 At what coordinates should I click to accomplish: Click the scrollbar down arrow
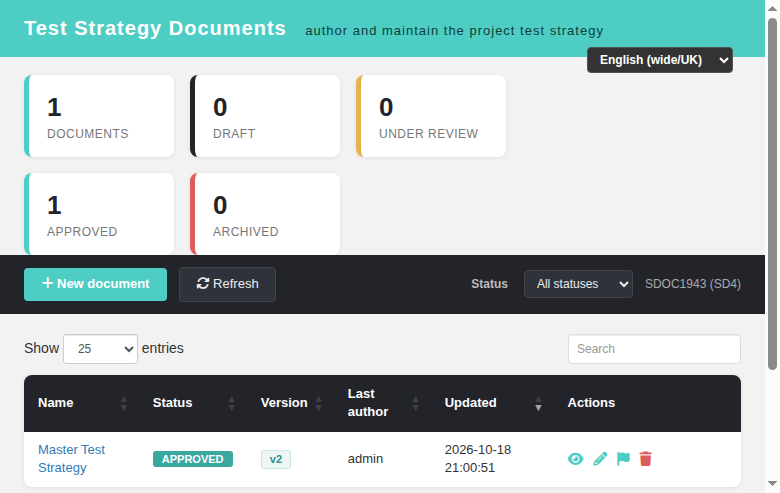pos(772,484)
